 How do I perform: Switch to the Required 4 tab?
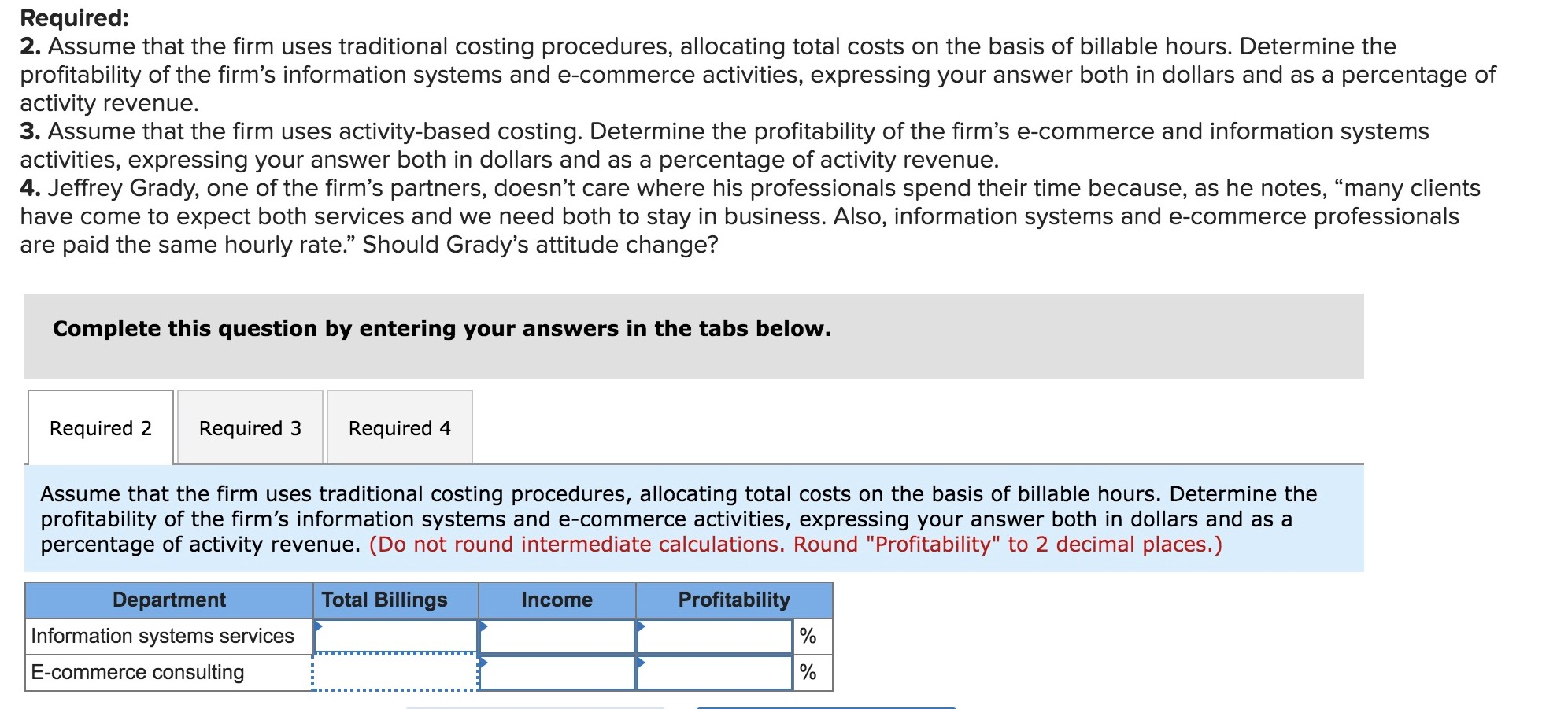click(399, 427)
